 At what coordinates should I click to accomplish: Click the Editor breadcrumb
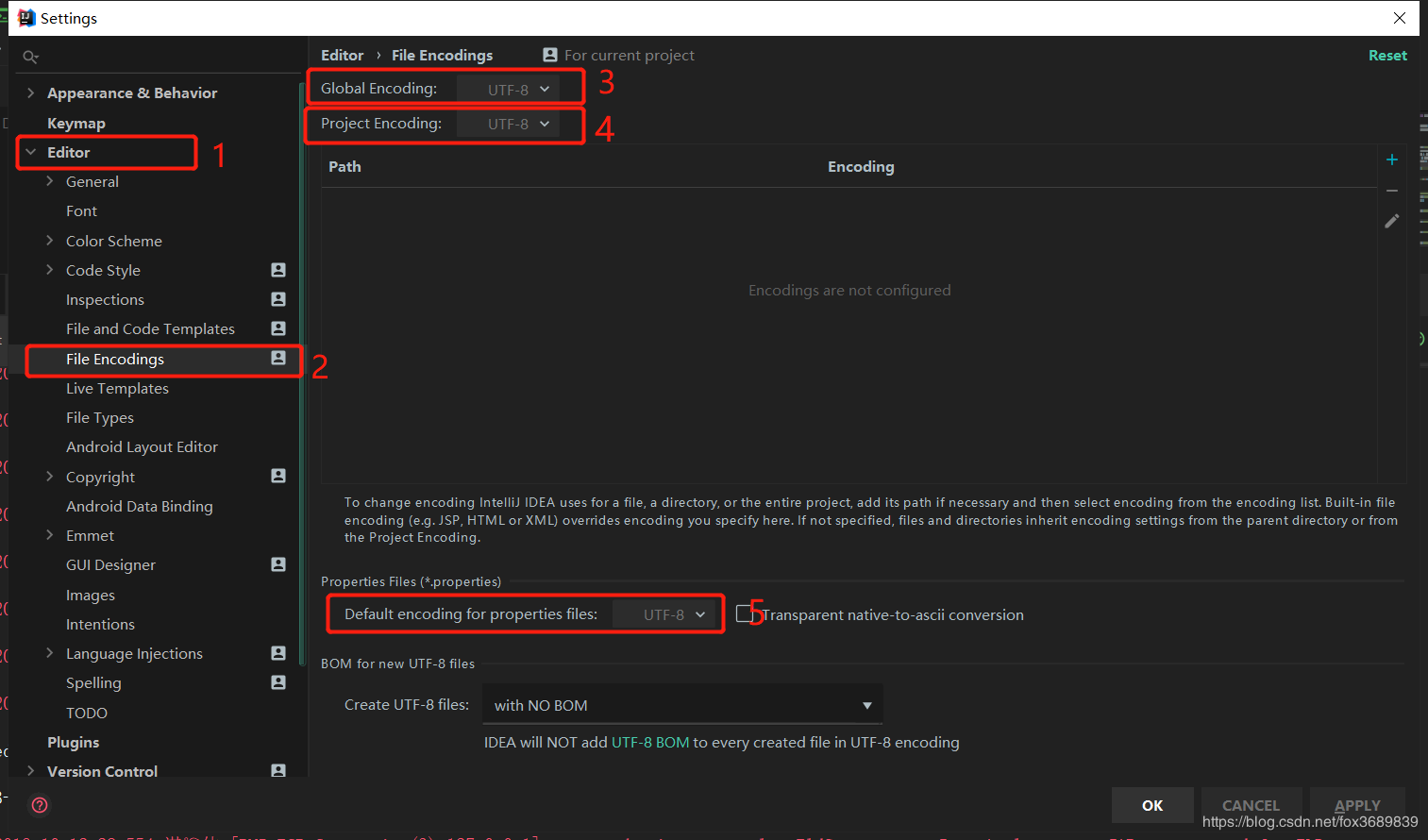pos(342,55)
